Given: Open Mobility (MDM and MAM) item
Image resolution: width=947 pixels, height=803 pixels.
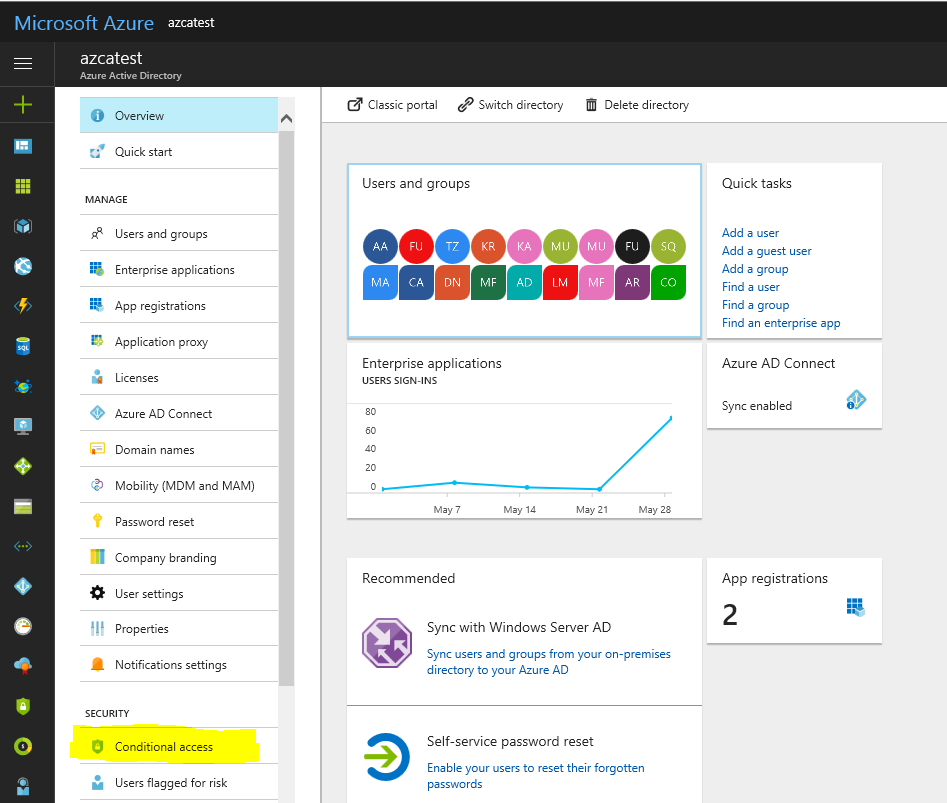Looking at the screenshot, I should (x=179, y=485).
